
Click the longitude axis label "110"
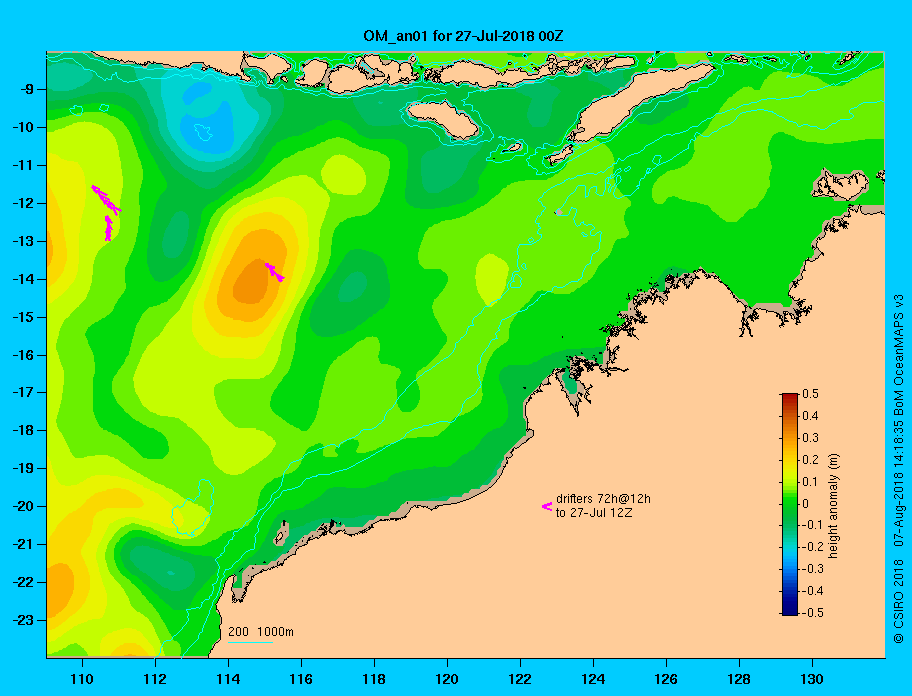point(82,679)
